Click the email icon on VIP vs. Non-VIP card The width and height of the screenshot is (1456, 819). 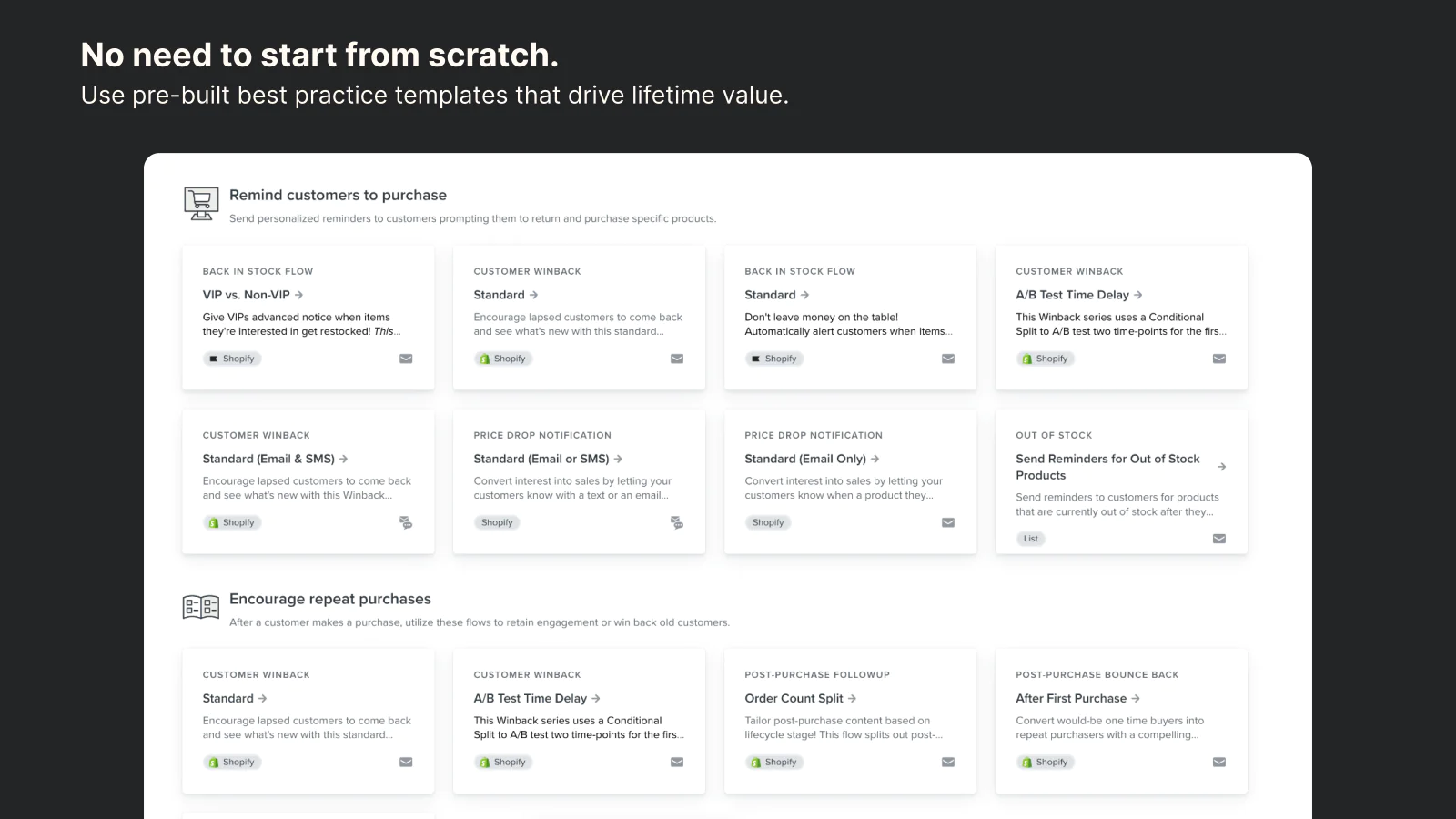click(406, 359)
